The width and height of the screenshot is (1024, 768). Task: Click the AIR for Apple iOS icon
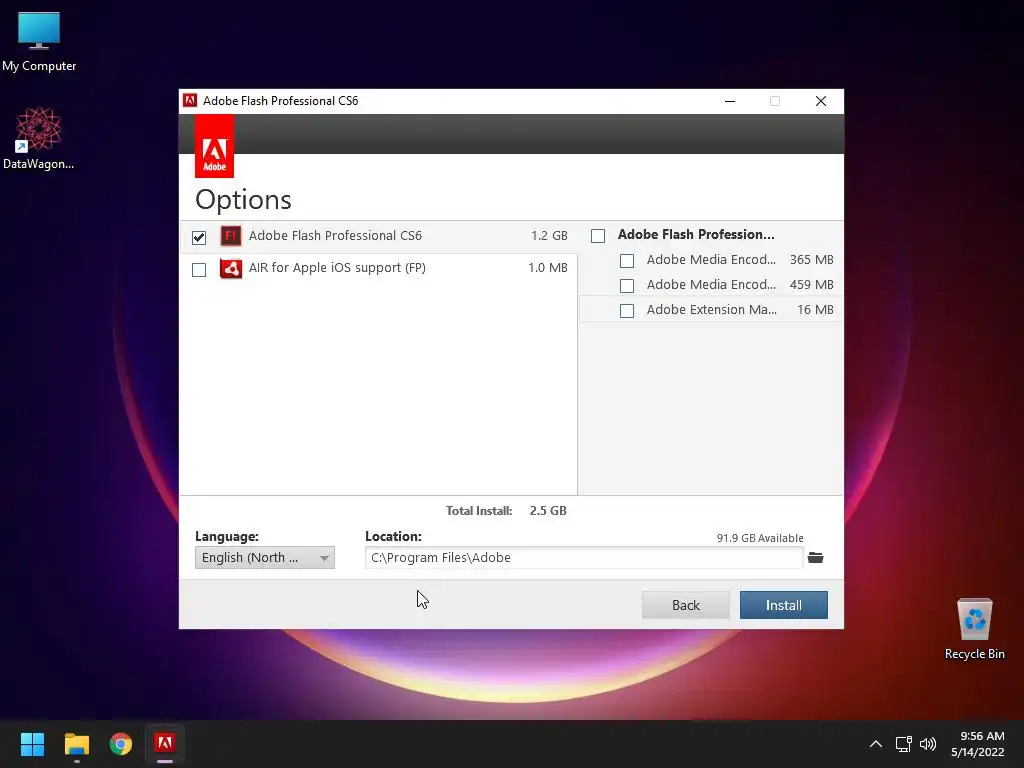231,268
